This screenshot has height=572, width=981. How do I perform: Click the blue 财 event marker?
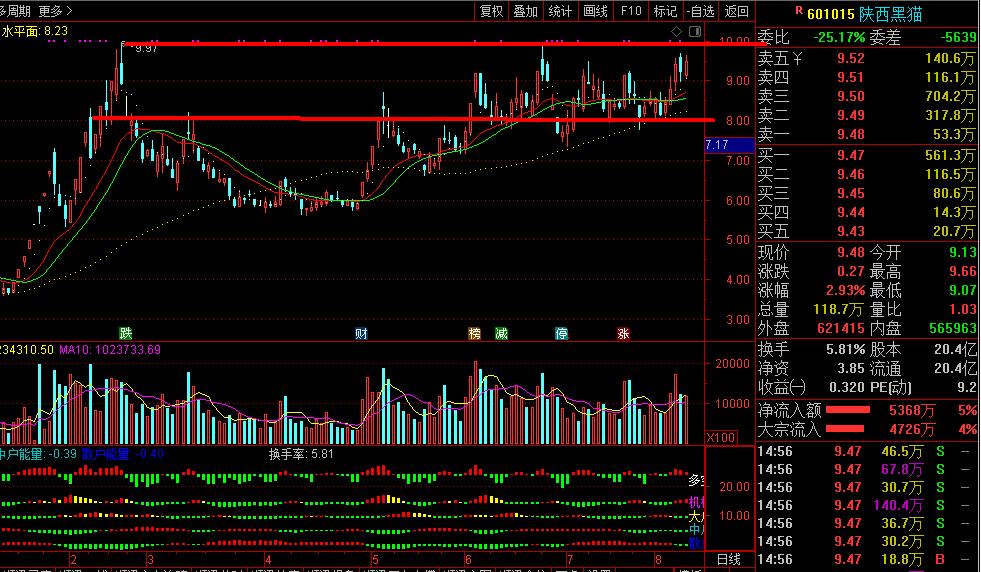click(x=361, y=333)
